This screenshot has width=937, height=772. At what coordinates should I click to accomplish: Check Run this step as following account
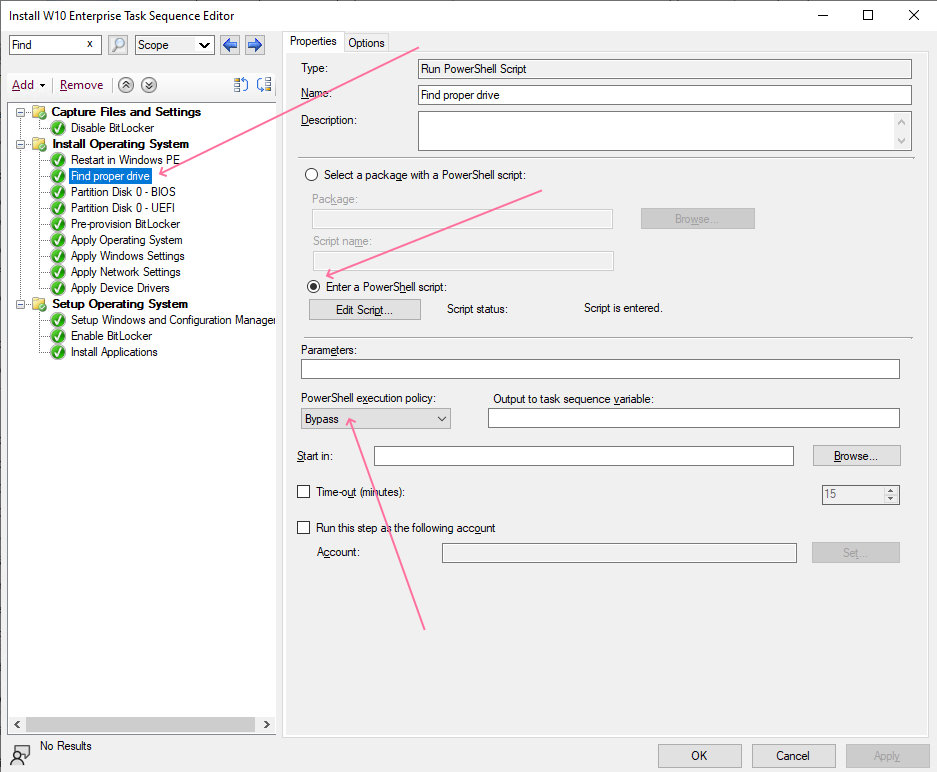[304, 528]
